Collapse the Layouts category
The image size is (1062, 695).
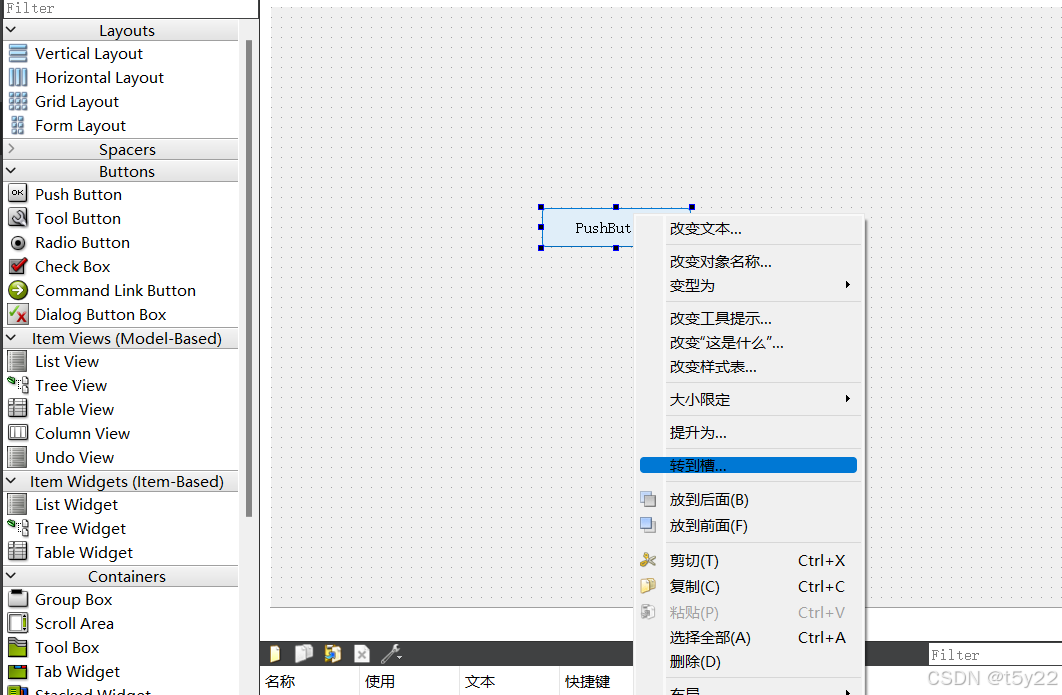coord(11,30)
